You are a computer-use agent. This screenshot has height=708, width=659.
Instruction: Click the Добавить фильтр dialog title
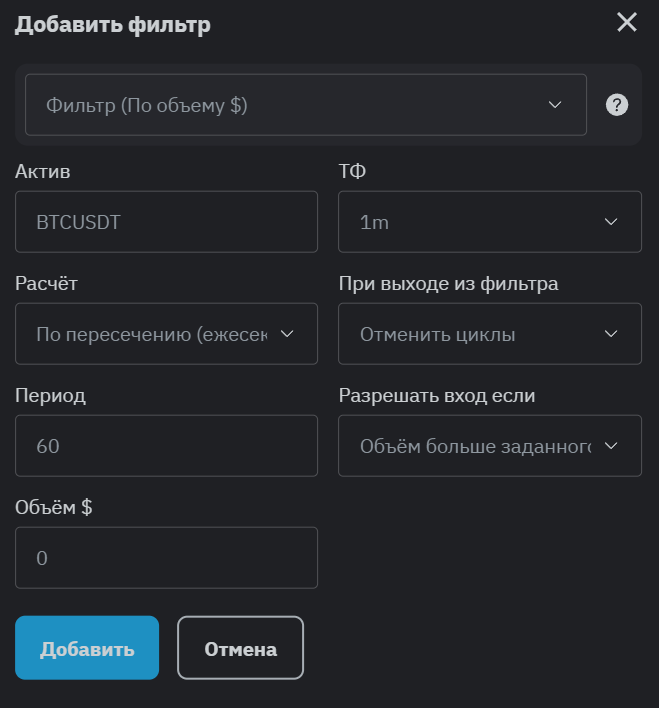point(113,25)
